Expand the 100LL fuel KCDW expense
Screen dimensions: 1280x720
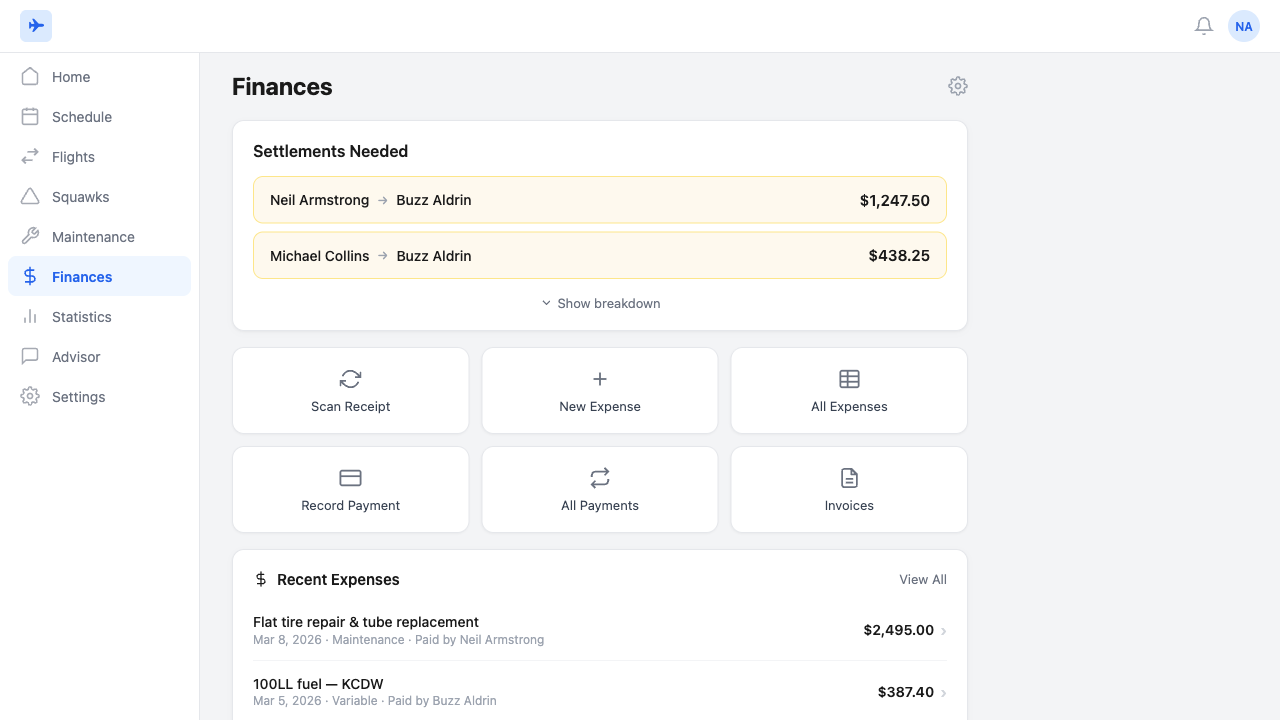click(x=600, y=691)
